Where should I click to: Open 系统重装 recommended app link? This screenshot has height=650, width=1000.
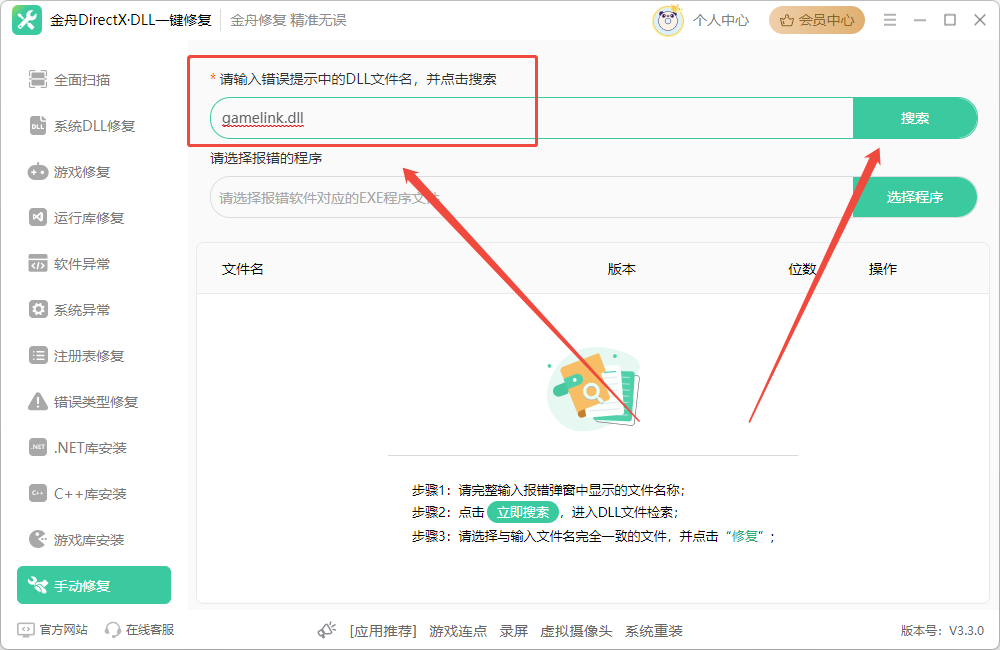pyautogui.click(x=654, y=631)
